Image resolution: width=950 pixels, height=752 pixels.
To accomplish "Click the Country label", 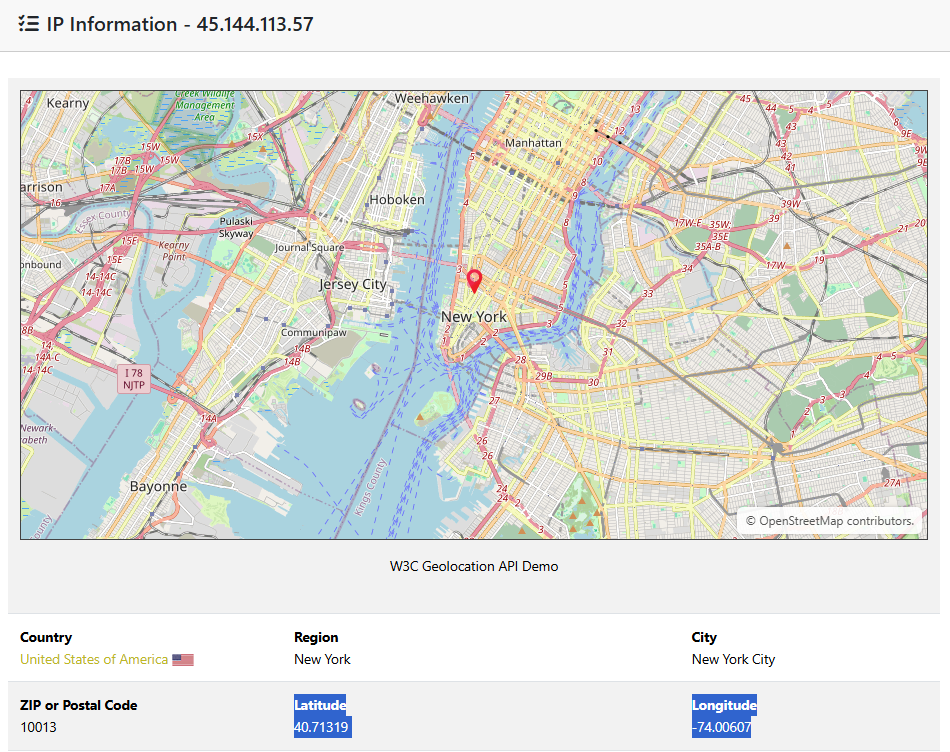I will 46,637.
